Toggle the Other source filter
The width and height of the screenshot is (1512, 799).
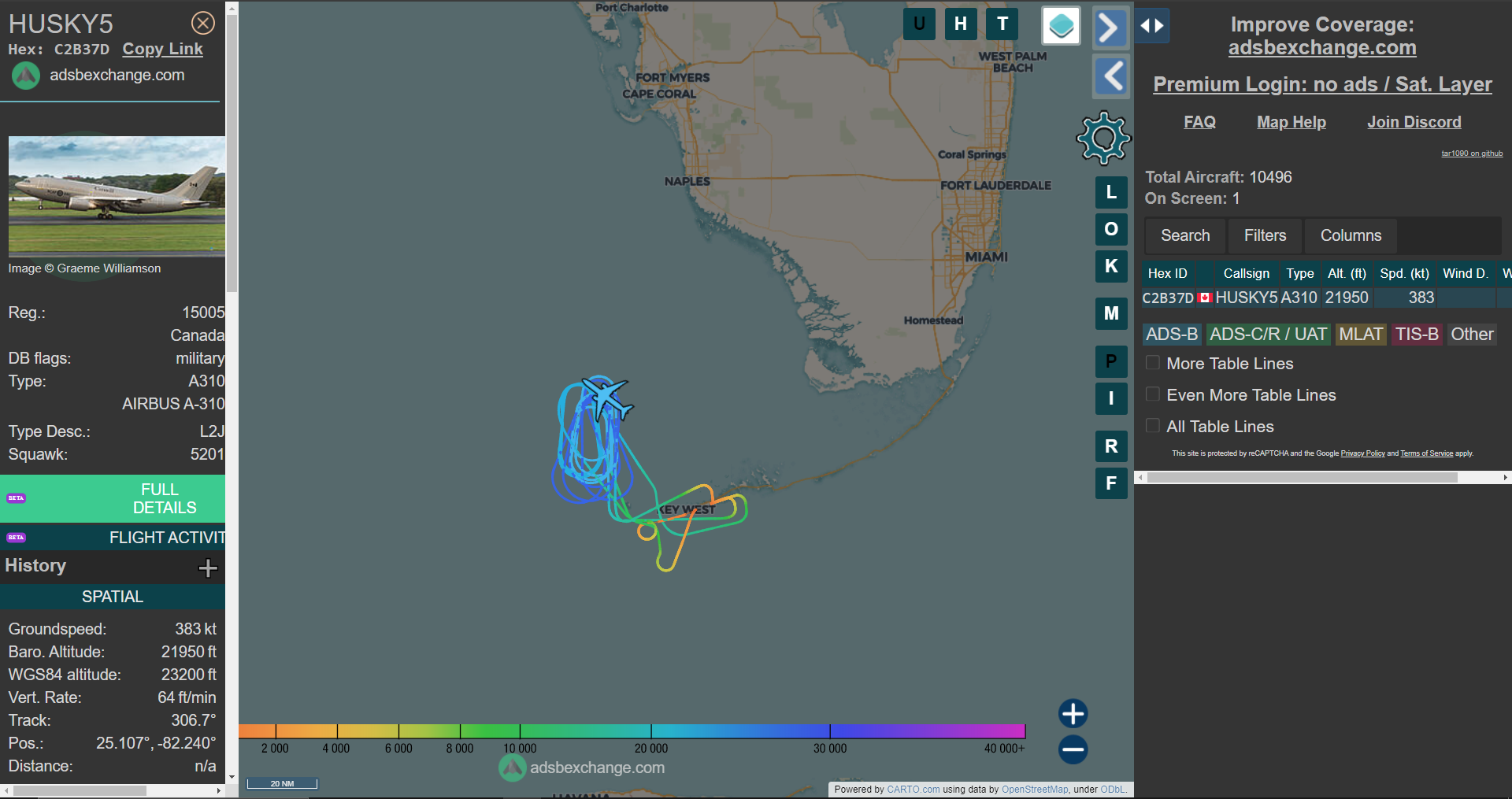[1472, 335]
